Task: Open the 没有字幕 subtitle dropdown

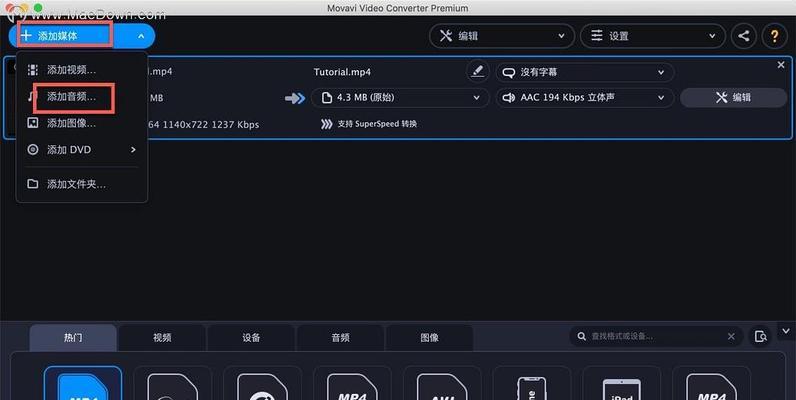Action: pos(585,72)
